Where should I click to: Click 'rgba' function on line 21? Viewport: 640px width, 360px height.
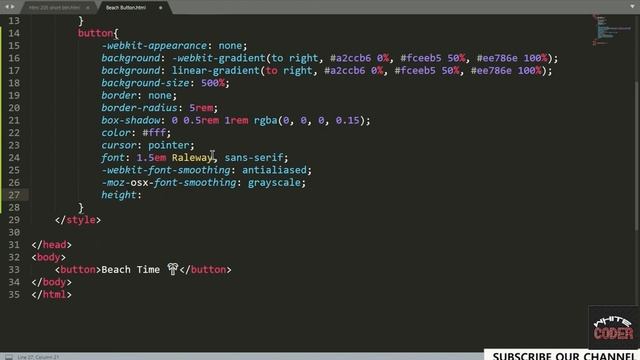point(265,120)
